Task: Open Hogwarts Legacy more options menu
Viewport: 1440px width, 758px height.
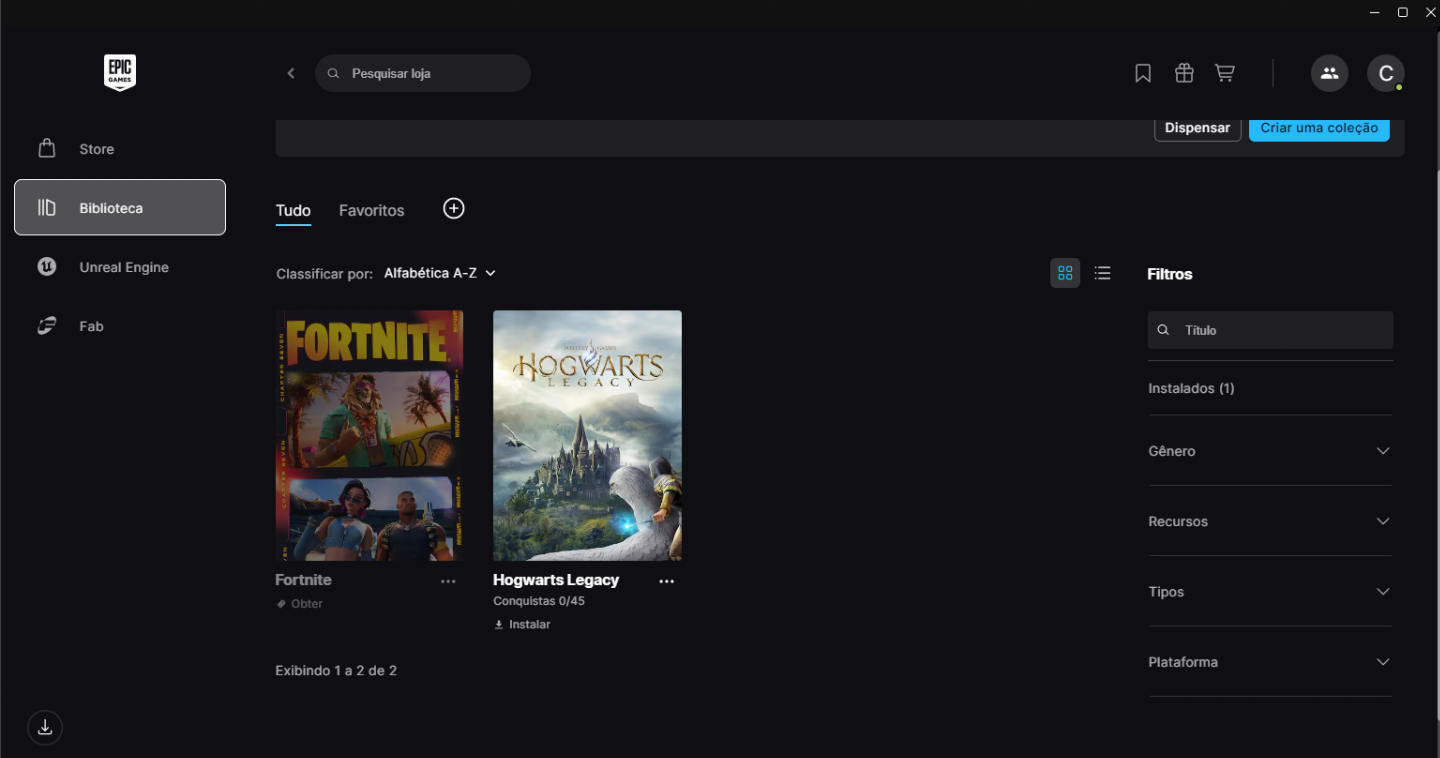Action: 667,581
